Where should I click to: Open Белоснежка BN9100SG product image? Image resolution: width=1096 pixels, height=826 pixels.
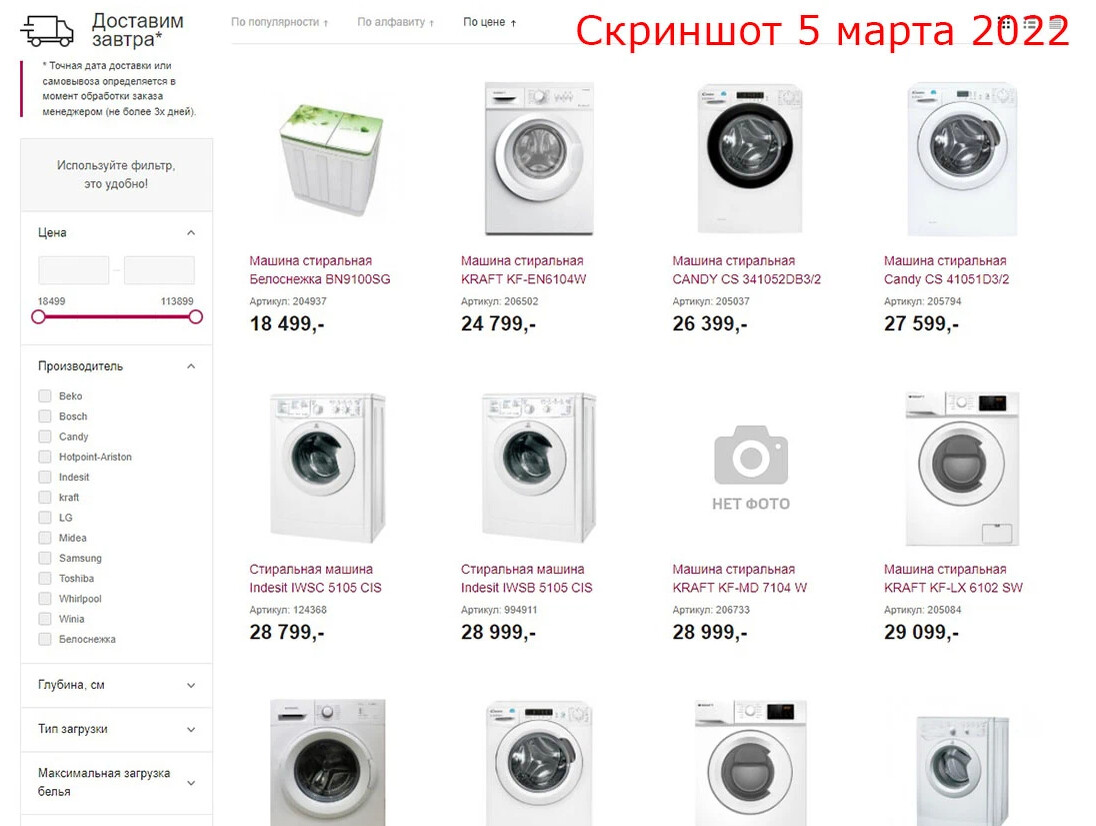click(330, 159)
